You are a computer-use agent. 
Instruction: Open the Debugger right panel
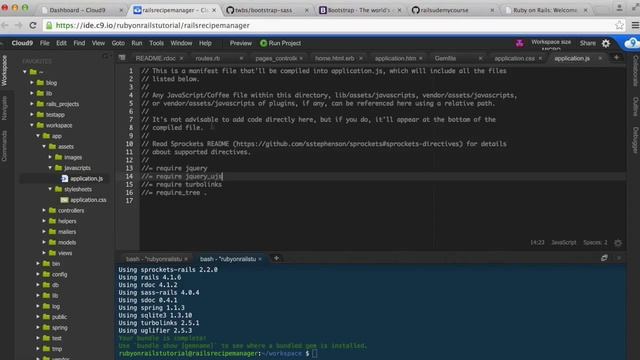pyautogui.click(x=635, y=140)
